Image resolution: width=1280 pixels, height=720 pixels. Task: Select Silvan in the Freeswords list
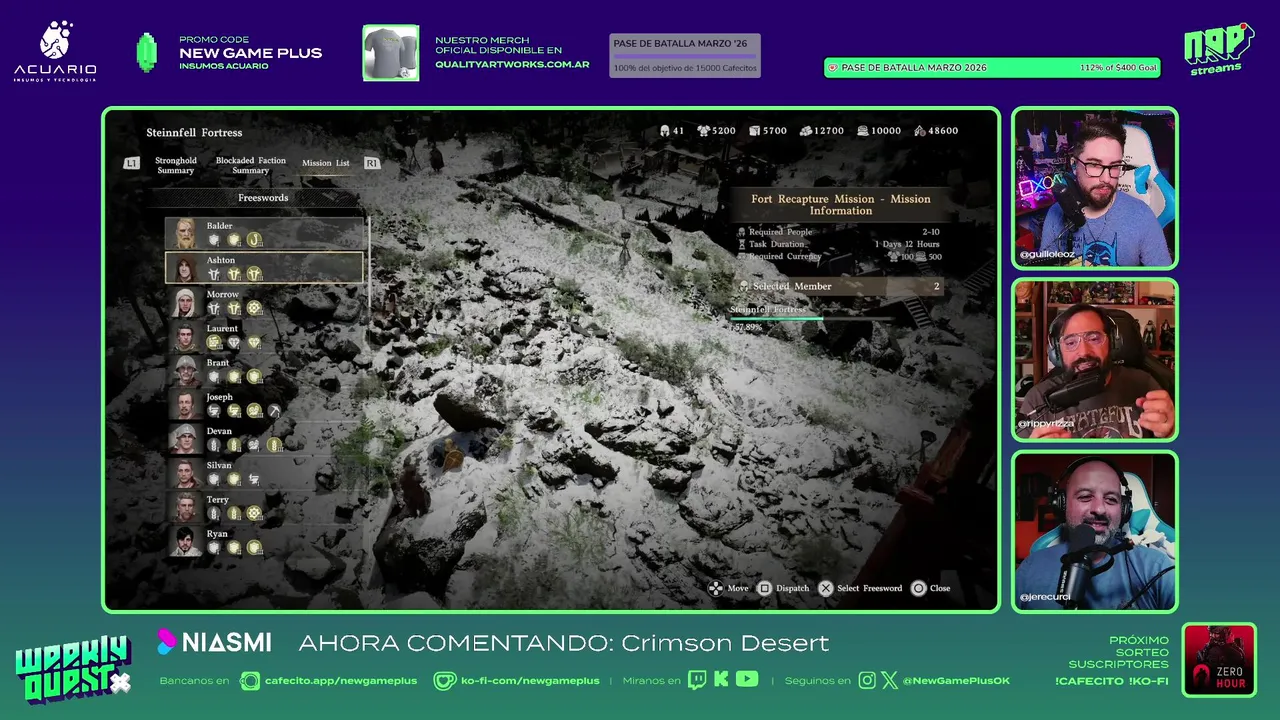click(265, 473)
